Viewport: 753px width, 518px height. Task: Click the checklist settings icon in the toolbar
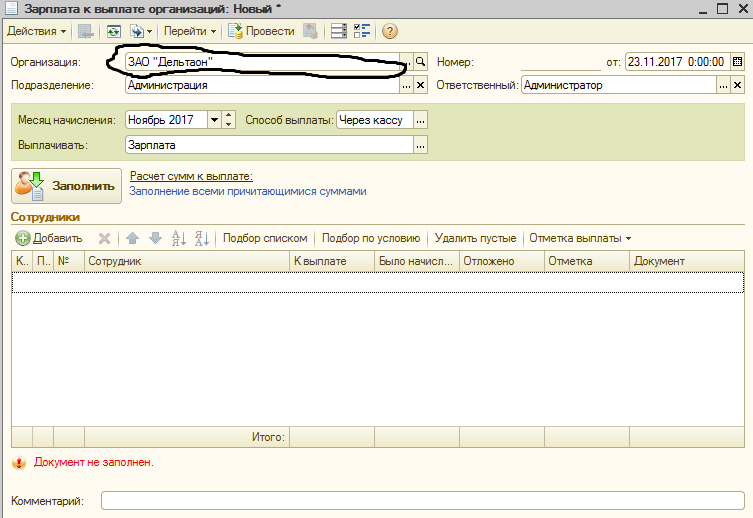coord(362,32)
